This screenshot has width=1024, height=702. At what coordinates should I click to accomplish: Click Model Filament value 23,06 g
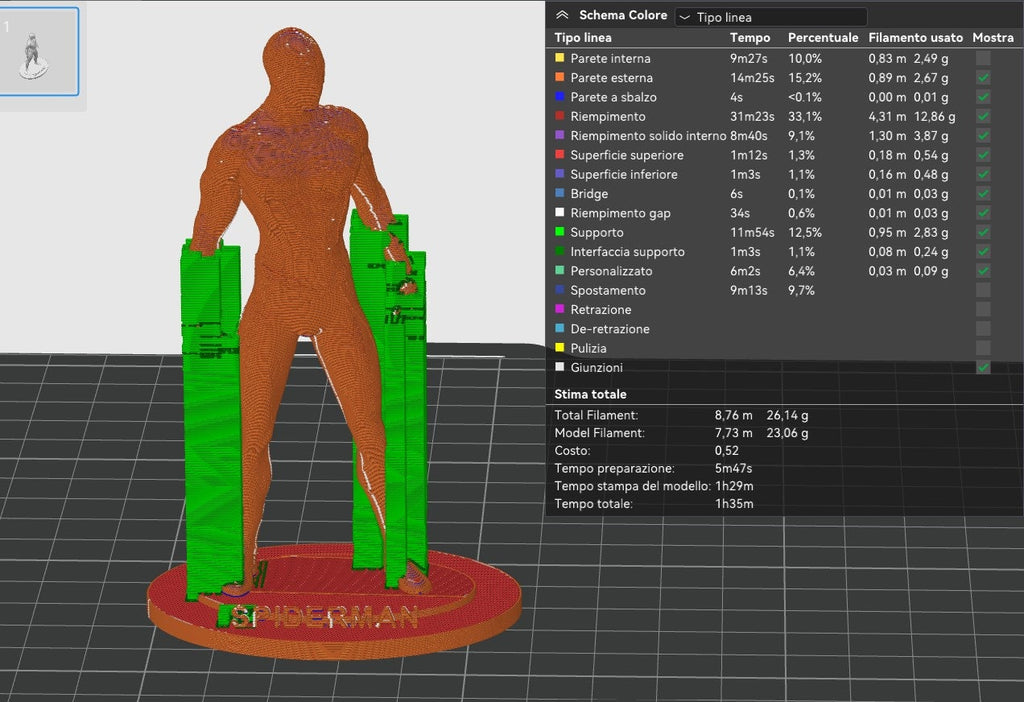787,433
